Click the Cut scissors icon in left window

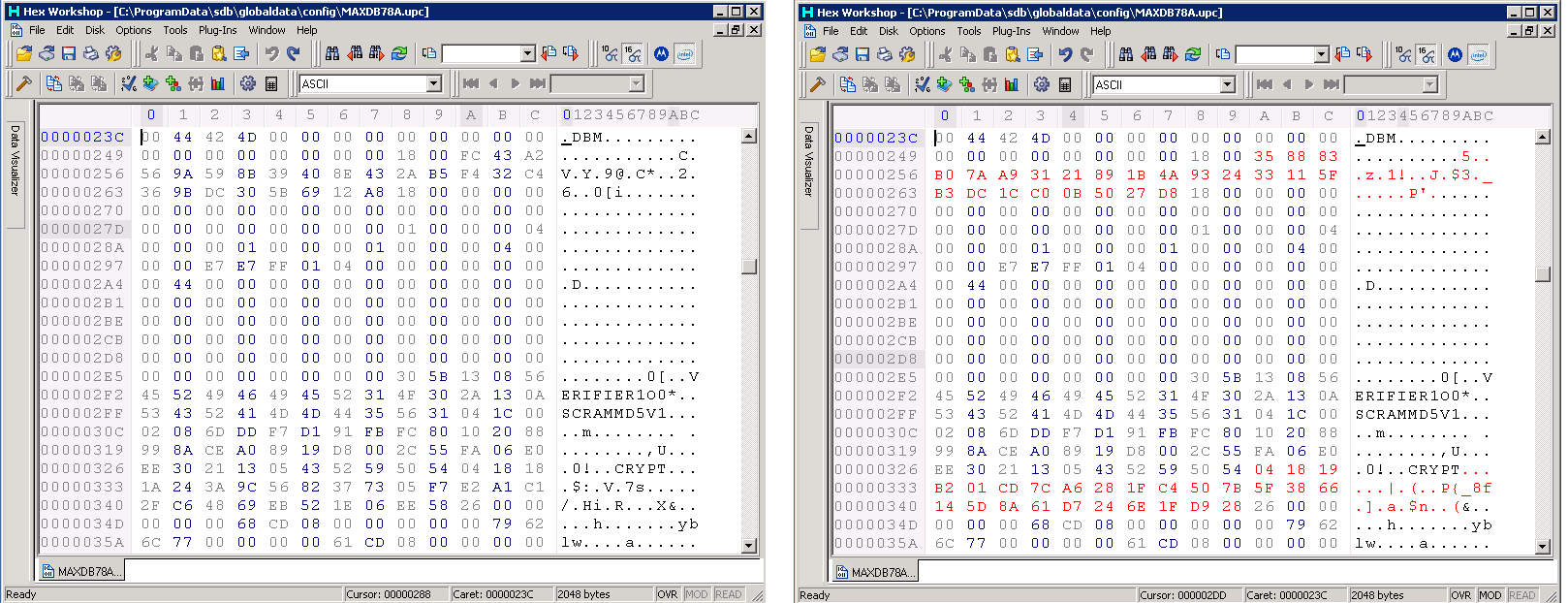[x=151, y=53]
